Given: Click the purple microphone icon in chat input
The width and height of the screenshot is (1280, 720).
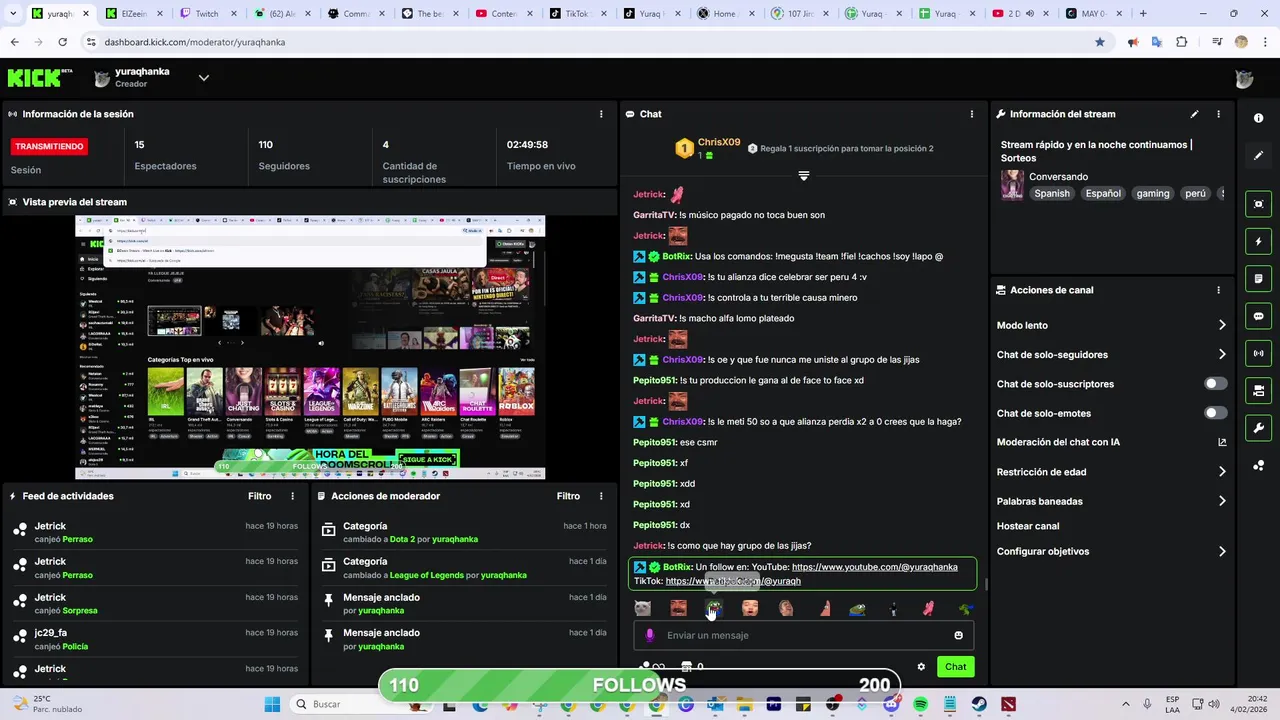Looking at the screenshot, I should point(650,635).
